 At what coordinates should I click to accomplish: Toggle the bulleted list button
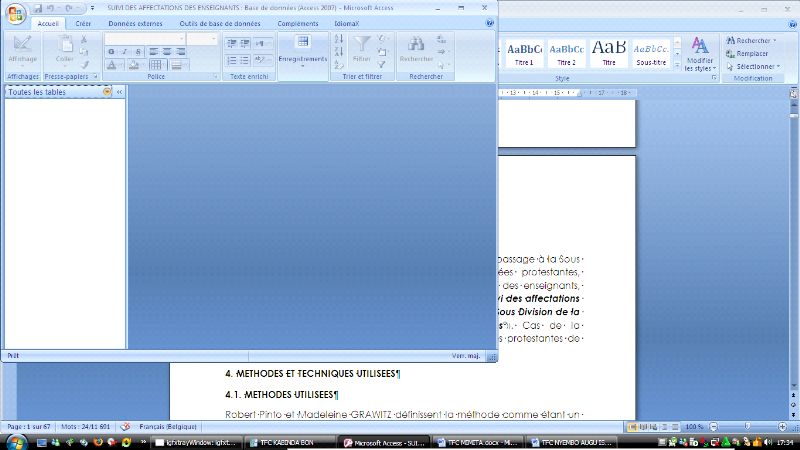pyautogui.click(x=245, y=61)
